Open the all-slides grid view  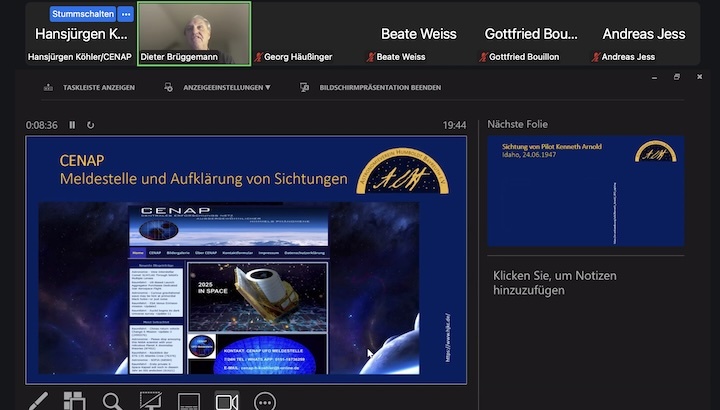point(75,401)
